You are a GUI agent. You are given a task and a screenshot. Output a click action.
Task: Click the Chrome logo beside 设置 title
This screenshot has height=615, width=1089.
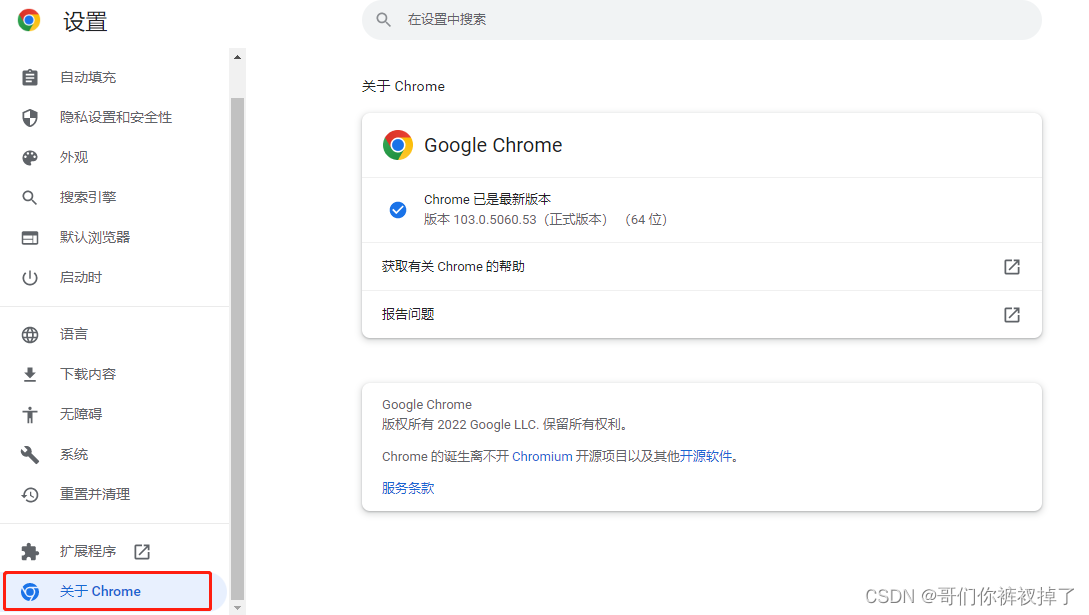click(29, 20)
